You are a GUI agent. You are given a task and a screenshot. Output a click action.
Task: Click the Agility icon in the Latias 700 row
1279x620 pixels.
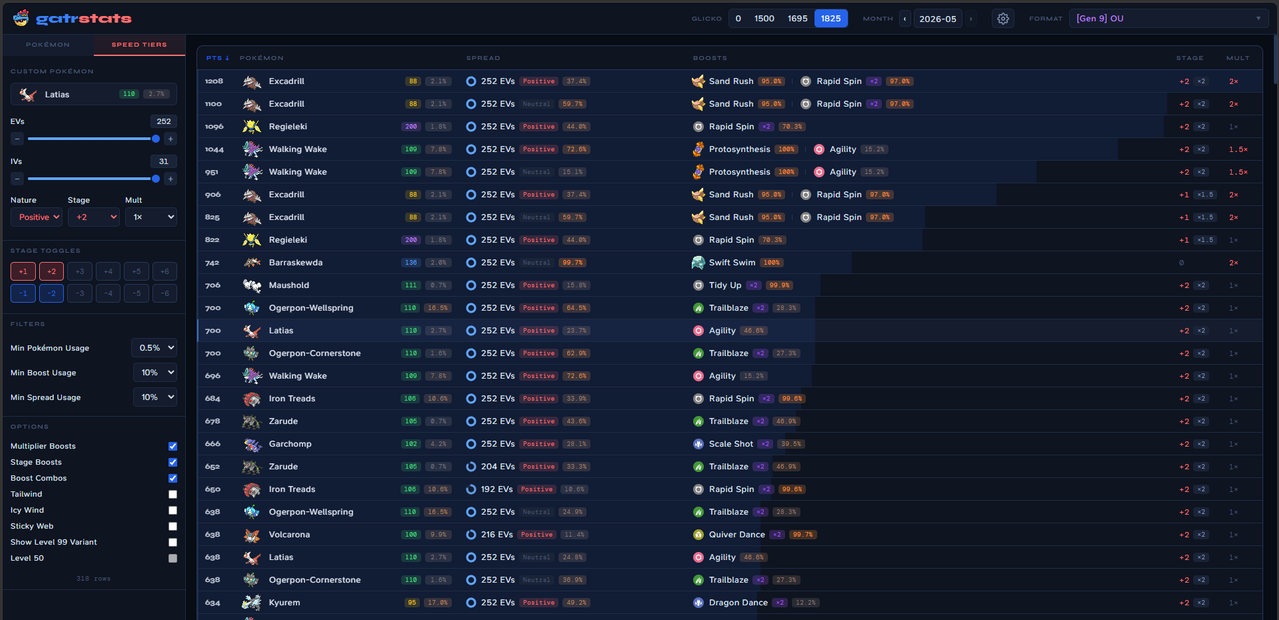[x=698, y=331]
